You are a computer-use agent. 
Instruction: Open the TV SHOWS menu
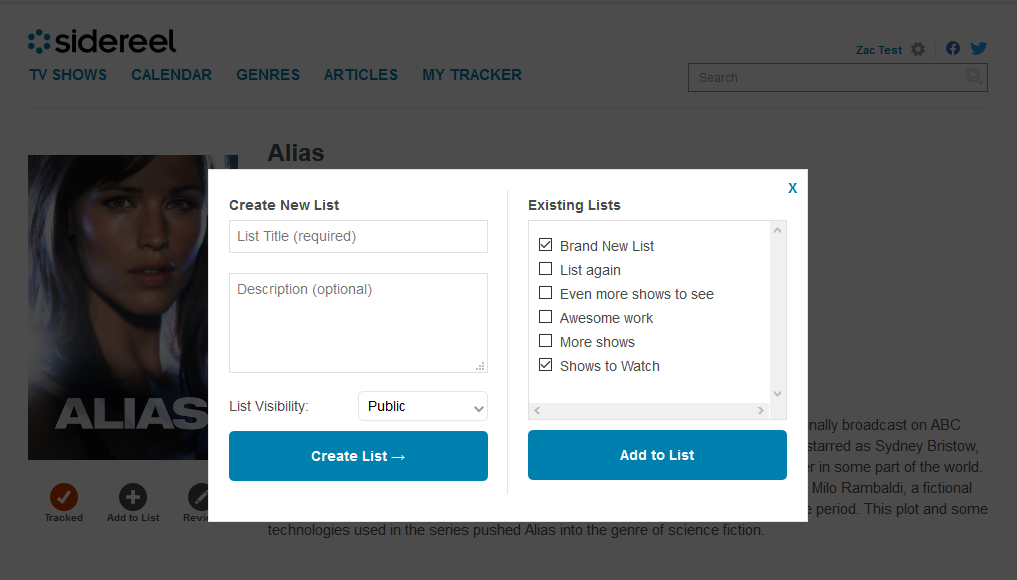[68, 75]
